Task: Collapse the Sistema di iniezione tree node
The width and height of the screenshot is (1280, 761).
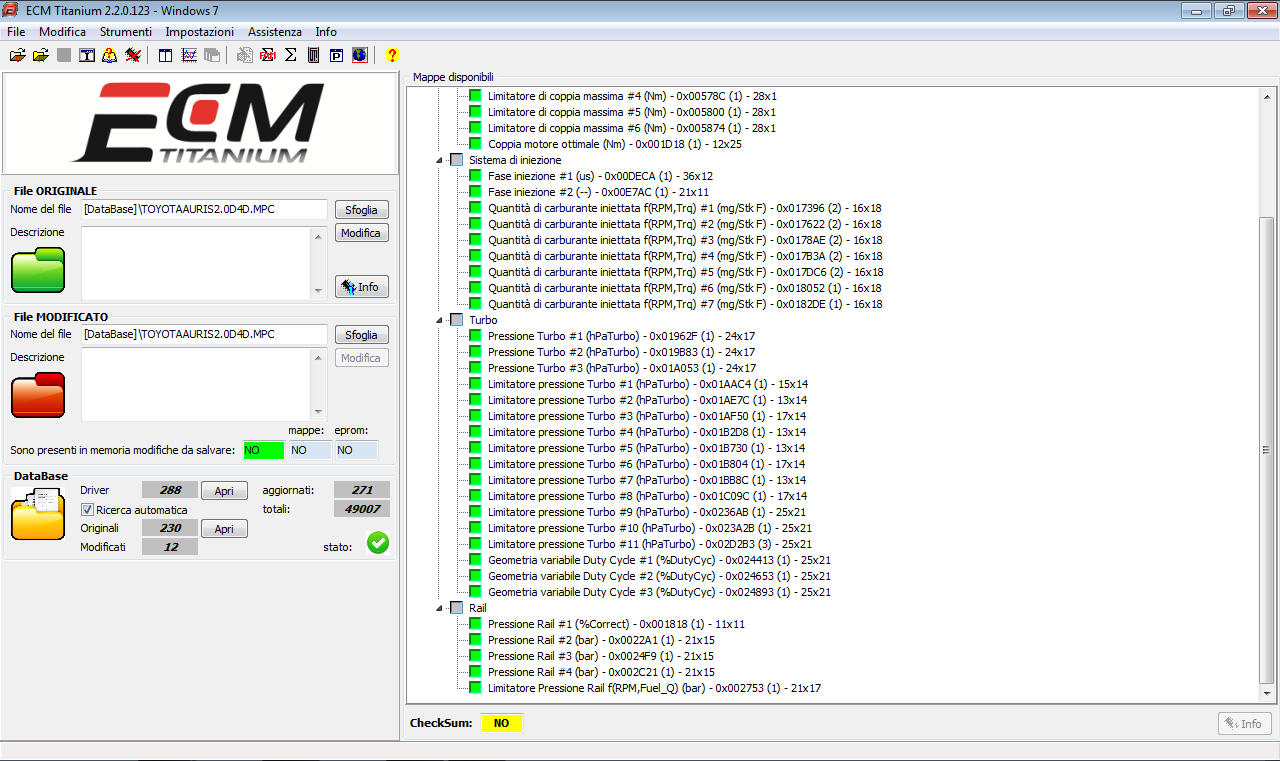Action: pos(439,160)
